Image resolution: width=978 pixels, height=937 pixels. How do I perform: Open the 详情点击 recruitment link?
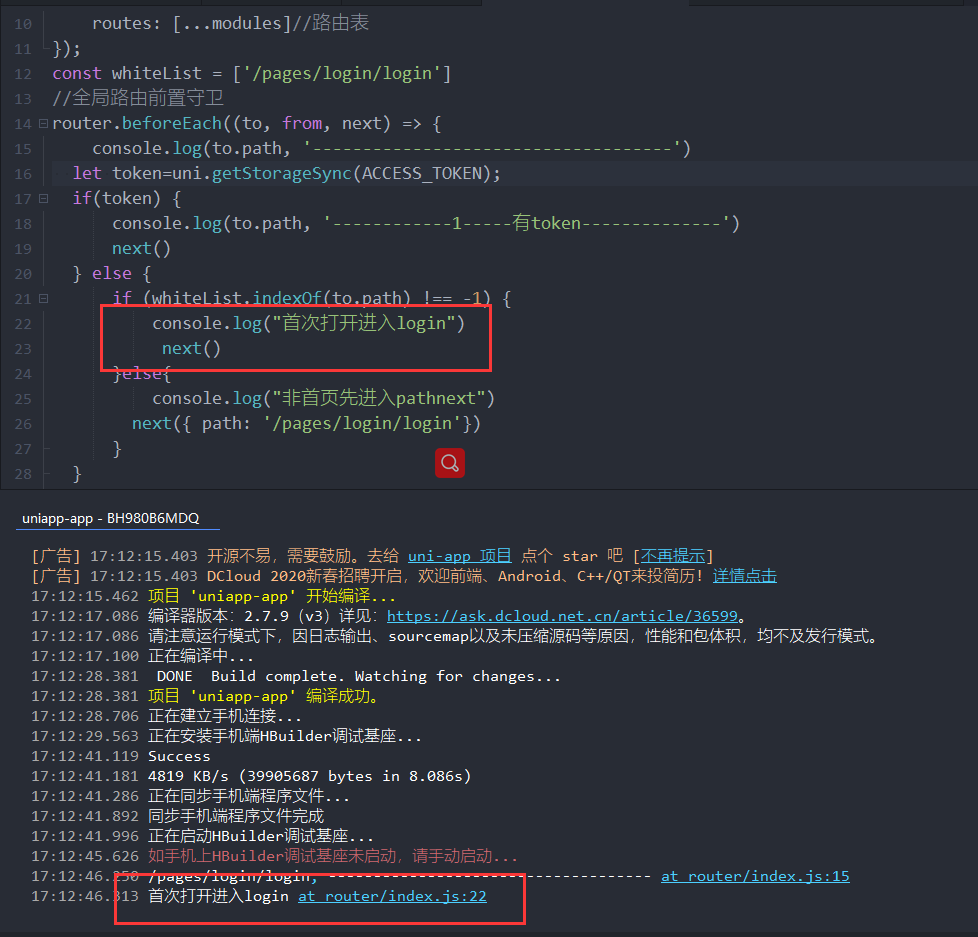[x=744, y=576]
